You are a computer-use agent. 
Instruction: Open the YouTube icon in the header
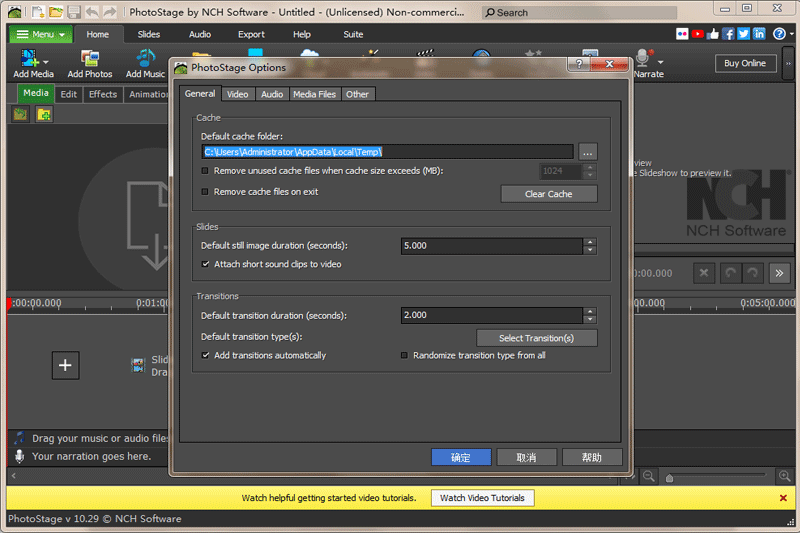point(697,34)
